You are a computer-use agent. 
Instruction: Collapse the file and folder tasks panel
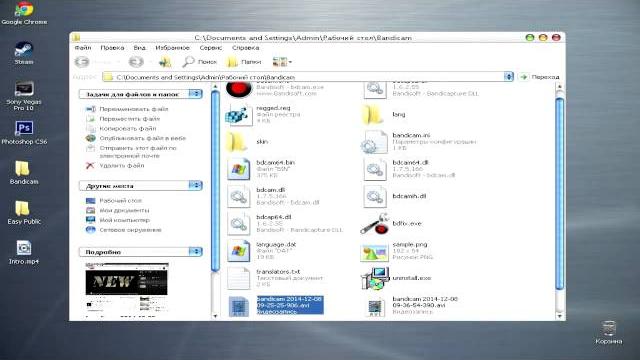click(196, 94)
